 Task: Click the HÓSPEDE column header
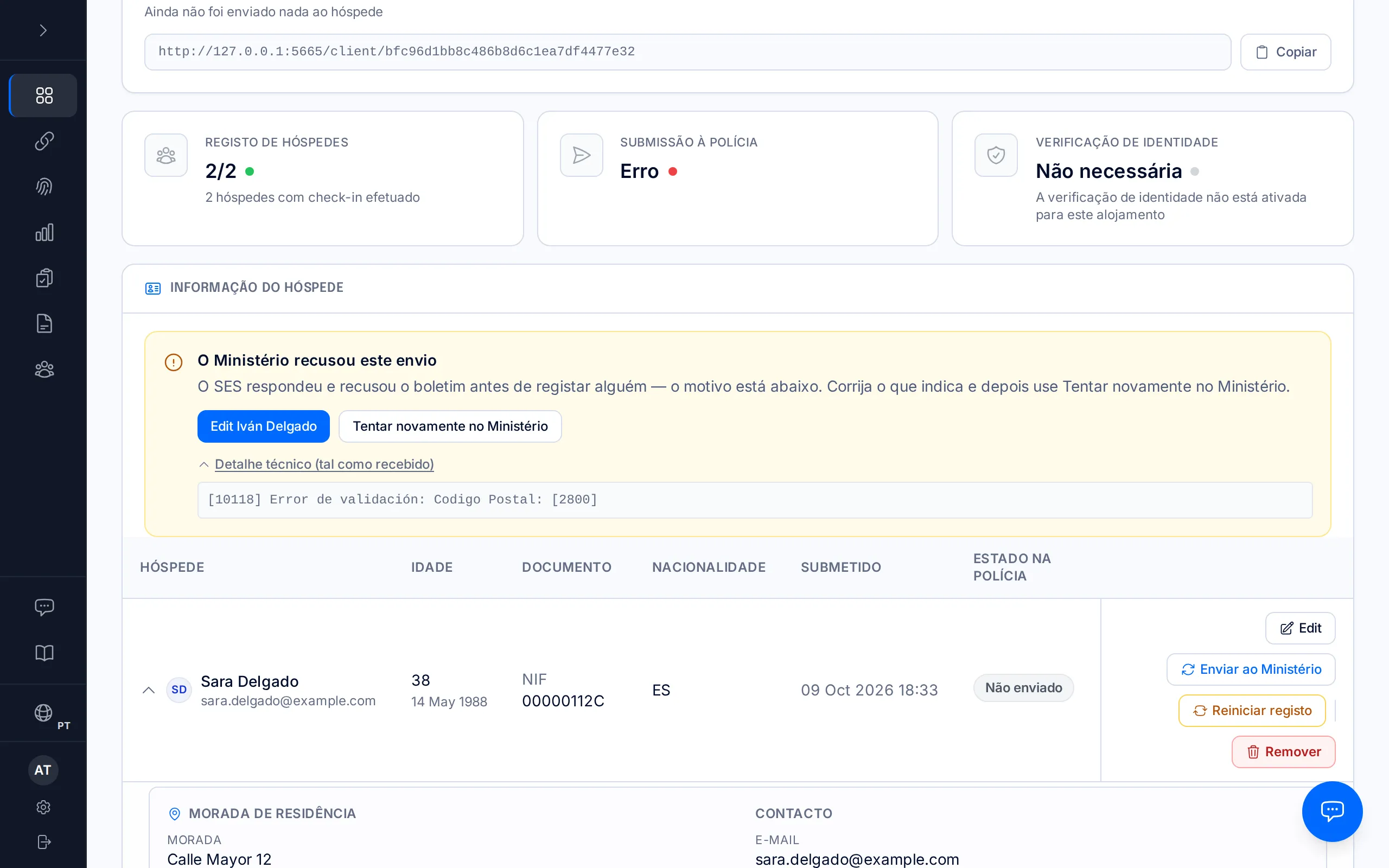click(x=172, y=567)
